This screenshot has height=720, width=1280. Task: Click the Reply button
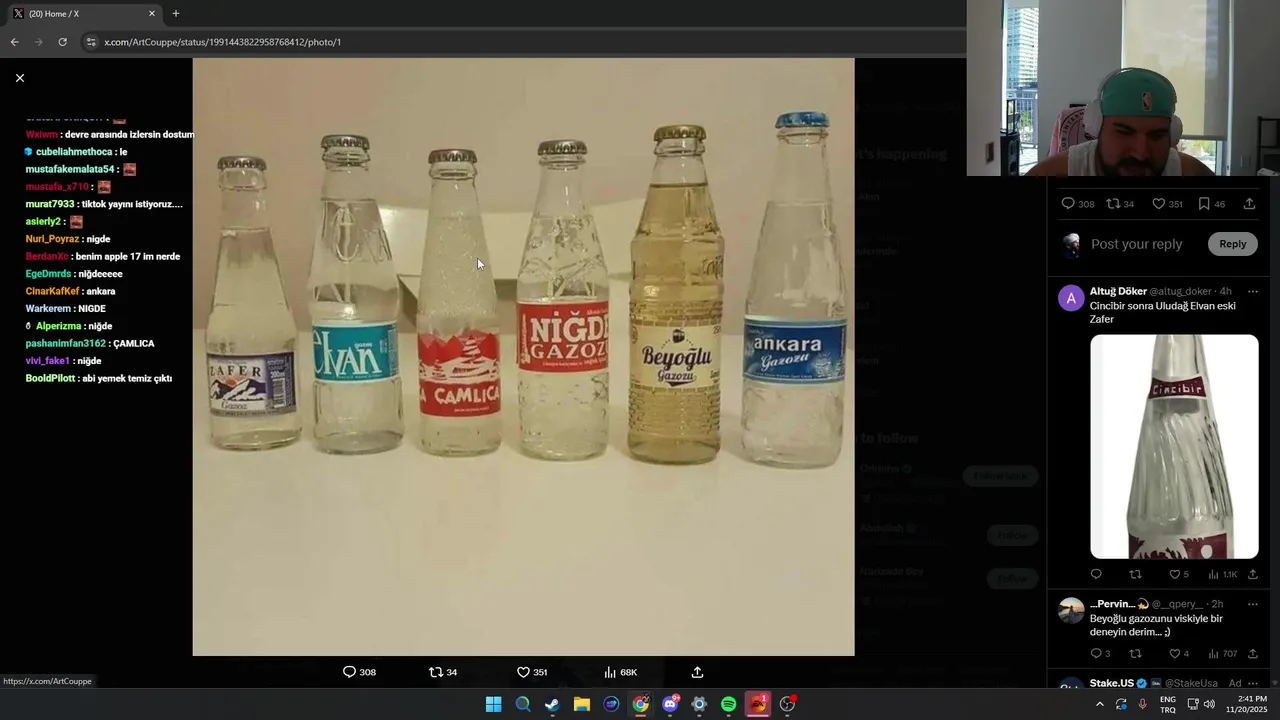pyautogui.click(x=1232, y=244)
